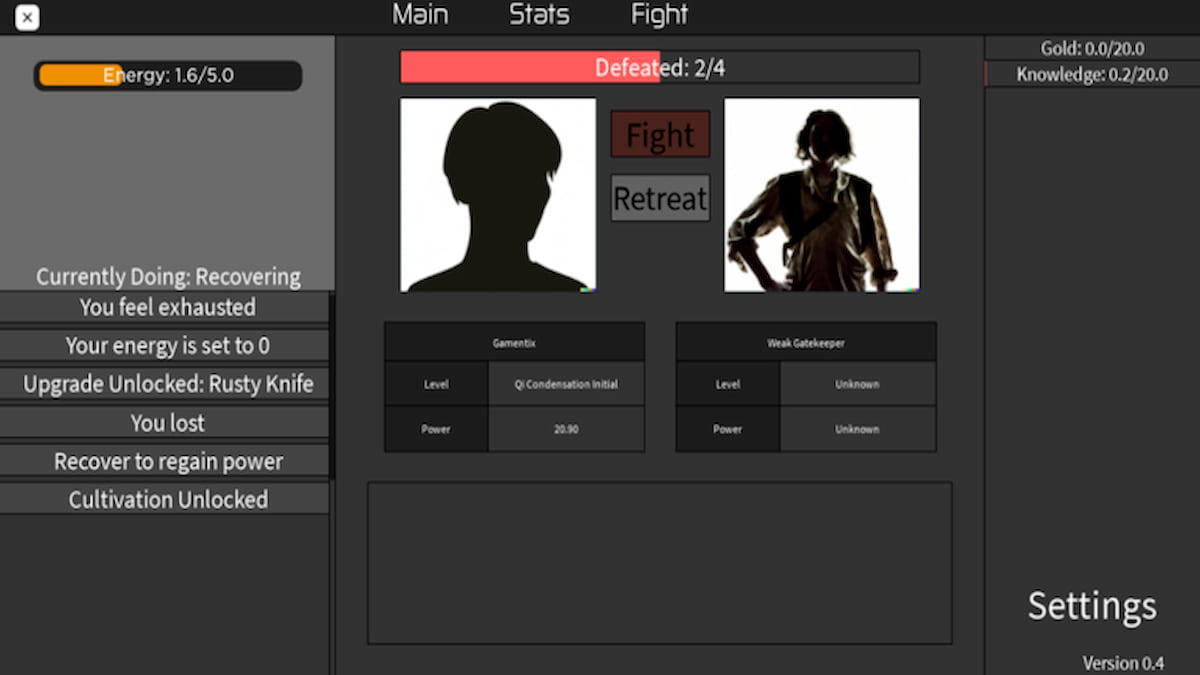
Task: Click the 'Recover to regain power' message
Action: click(x=167, y=461)
